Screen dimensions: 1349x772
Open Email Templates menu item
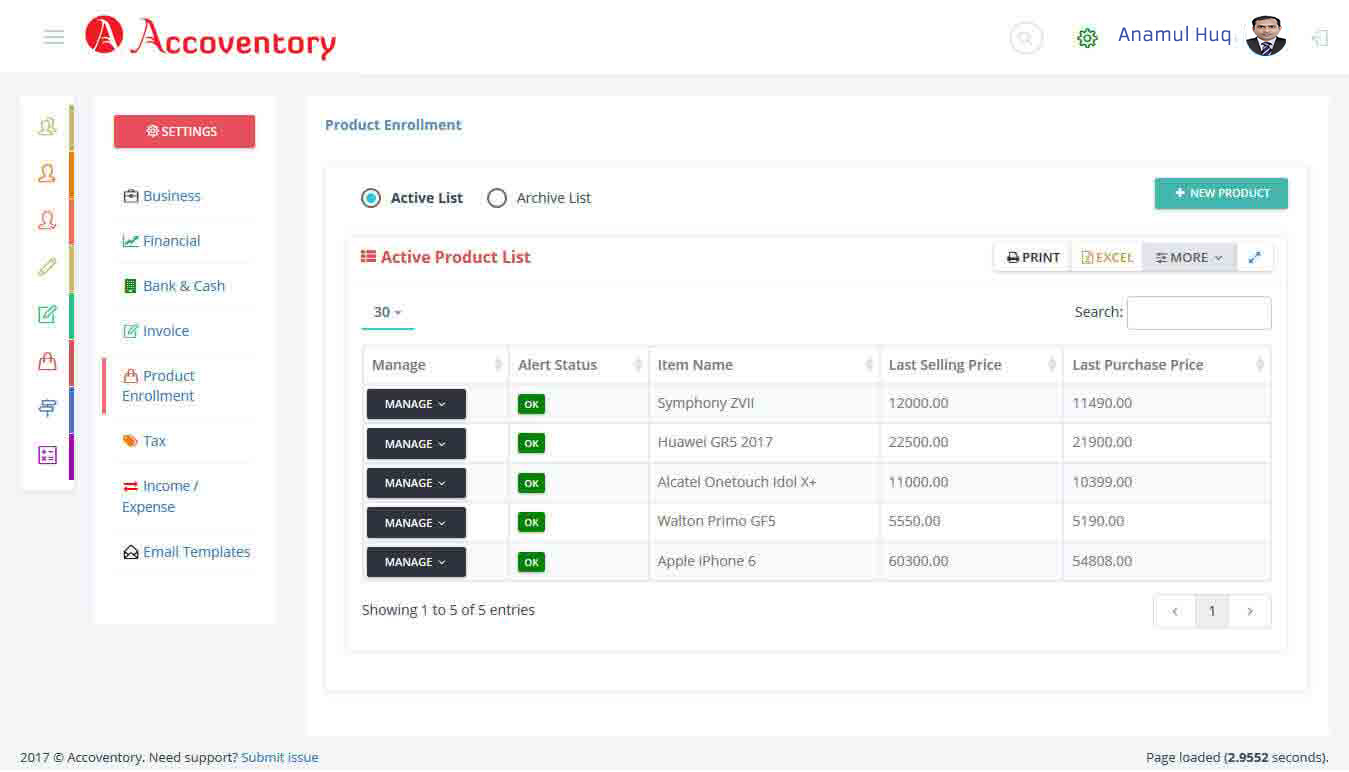coord(186,552)
